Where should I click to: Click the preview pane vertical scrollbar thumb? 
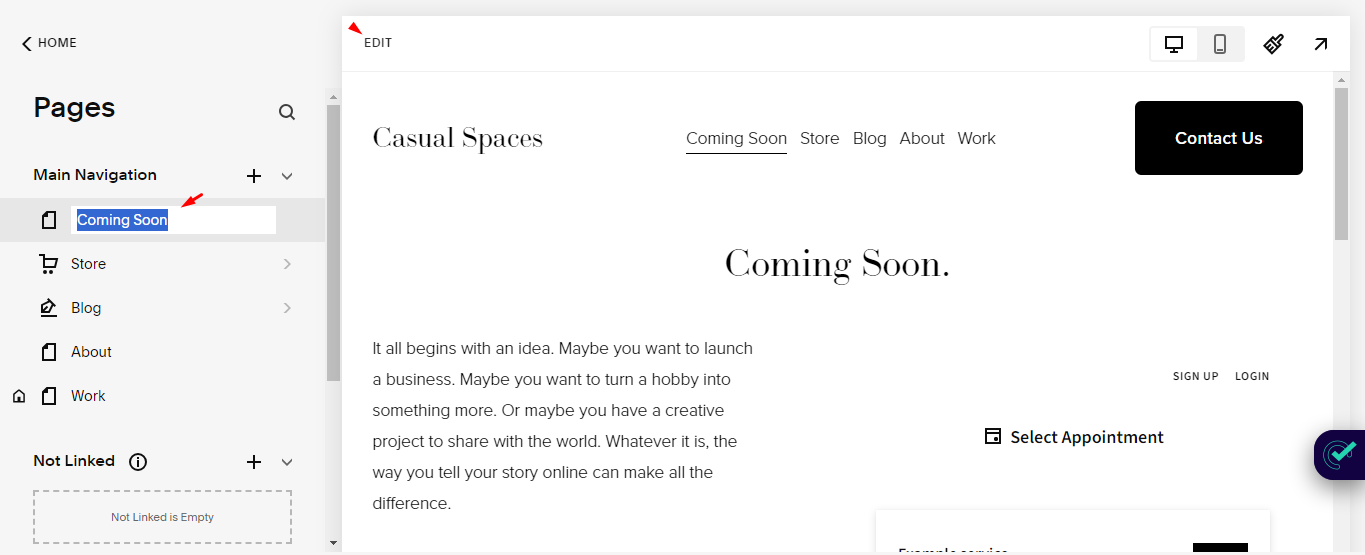[x=1341, y=164]
